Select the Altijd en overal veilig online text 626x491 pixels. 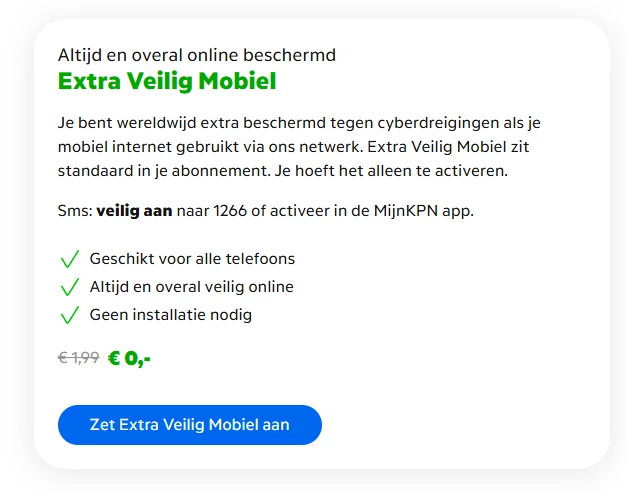coord(191,287)
